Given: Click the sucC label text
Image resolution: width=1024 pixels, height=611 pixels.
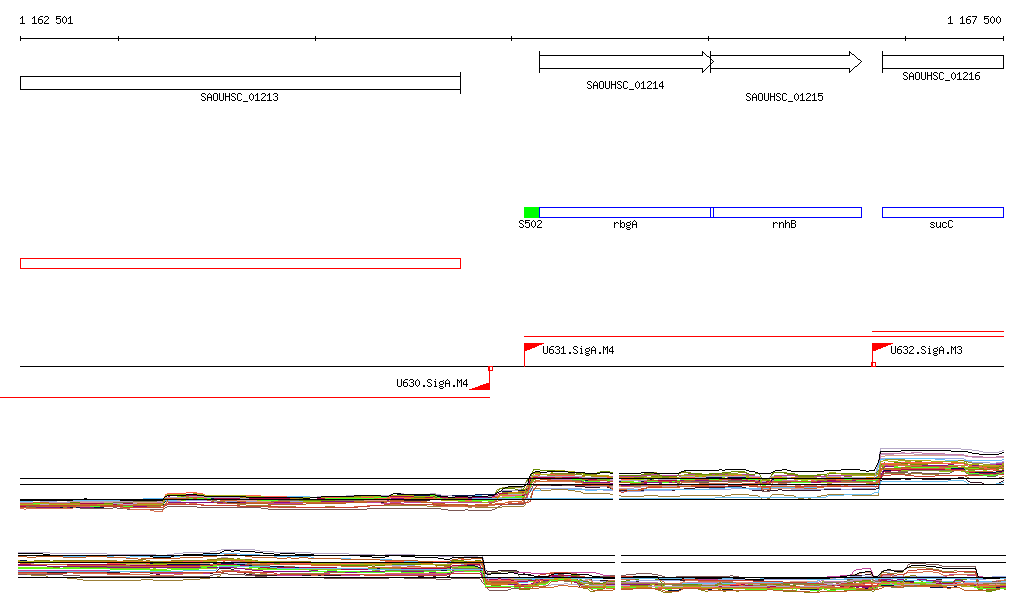Looking at the screenshot, I should (x=941, y=225).
